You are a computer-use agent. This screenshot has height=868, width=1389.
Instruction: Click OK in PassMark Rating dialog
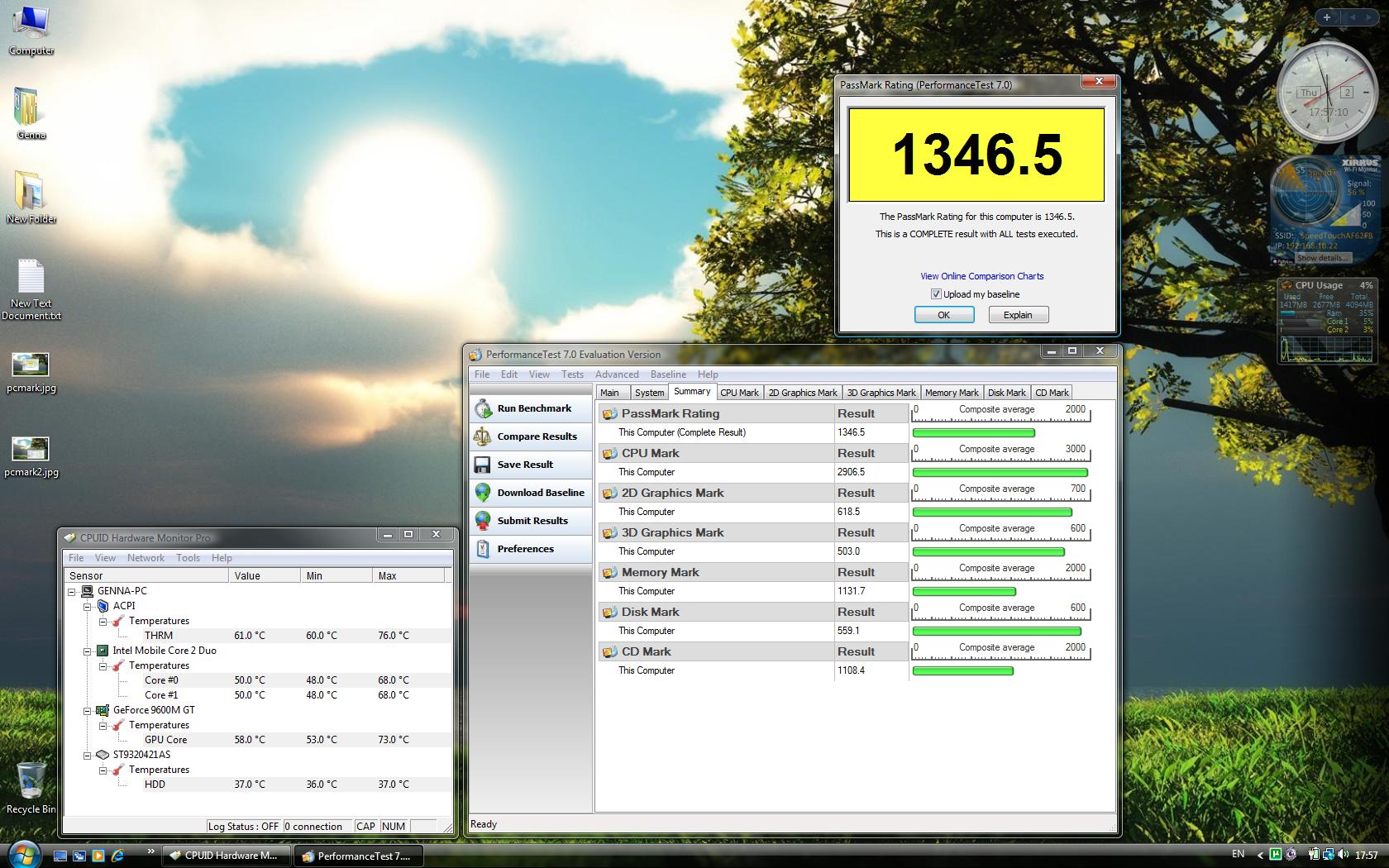point(944,315)
